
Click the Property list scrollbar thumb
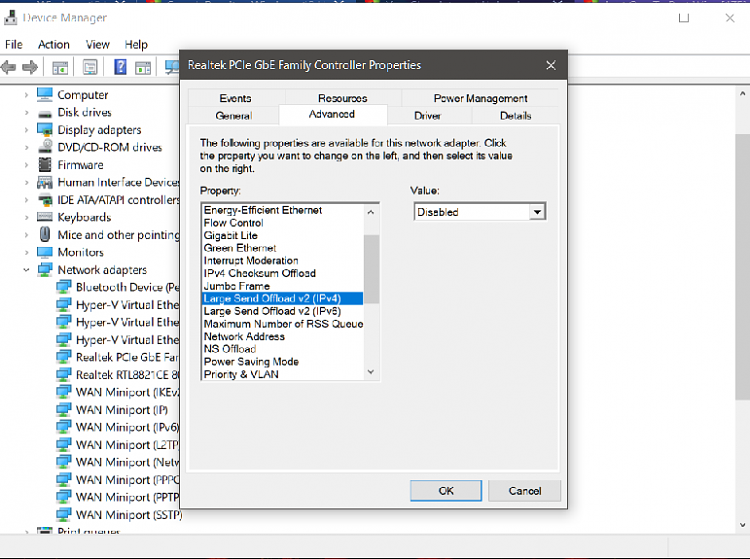click(x=371, y=269)
